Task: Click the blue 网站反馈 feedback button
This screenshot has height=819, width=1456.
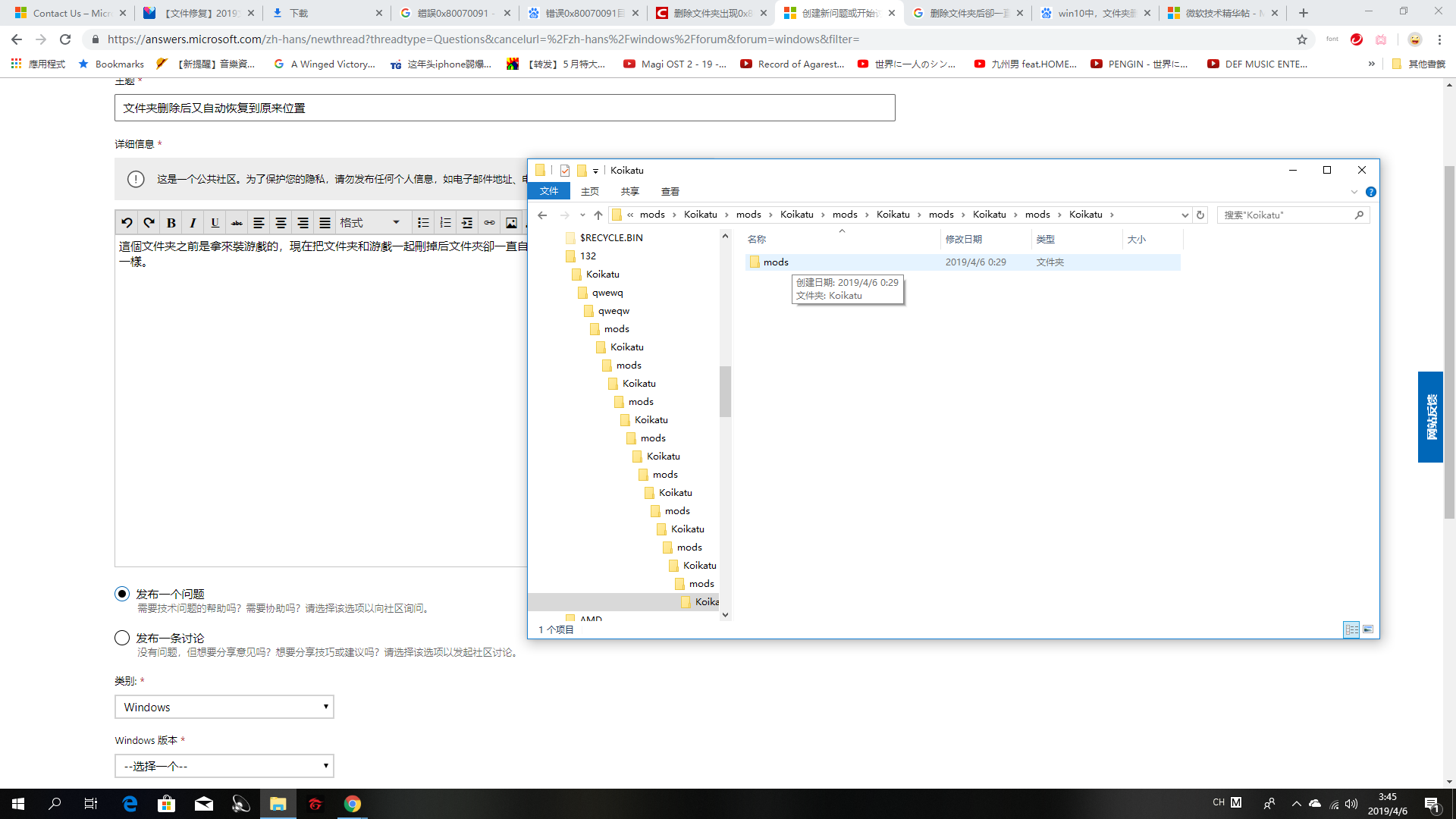Action: coord(1430,417)
